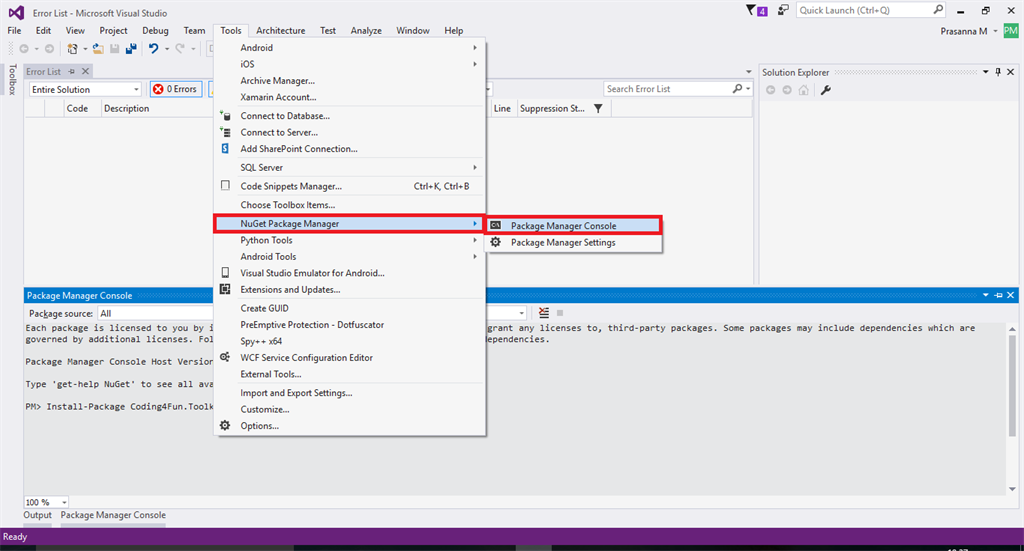Select Connect to Database menu item
Viewport: 1024px width, 551px height.
(350, 116)
